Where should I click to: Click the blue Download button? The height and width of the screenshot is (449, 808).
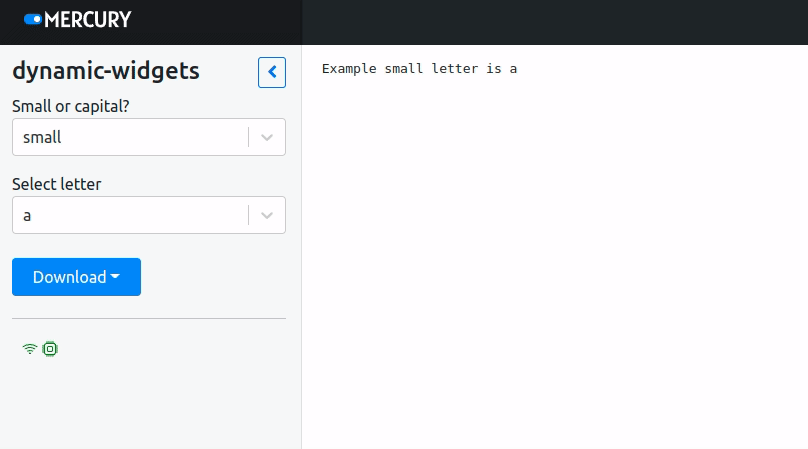70,277
